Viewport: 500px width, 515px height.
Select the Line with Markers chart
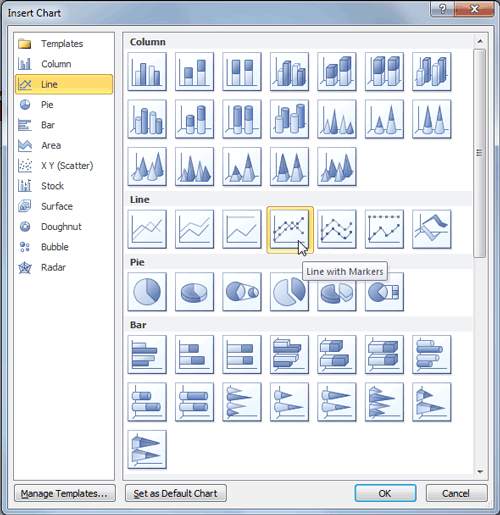pos(290,230)
